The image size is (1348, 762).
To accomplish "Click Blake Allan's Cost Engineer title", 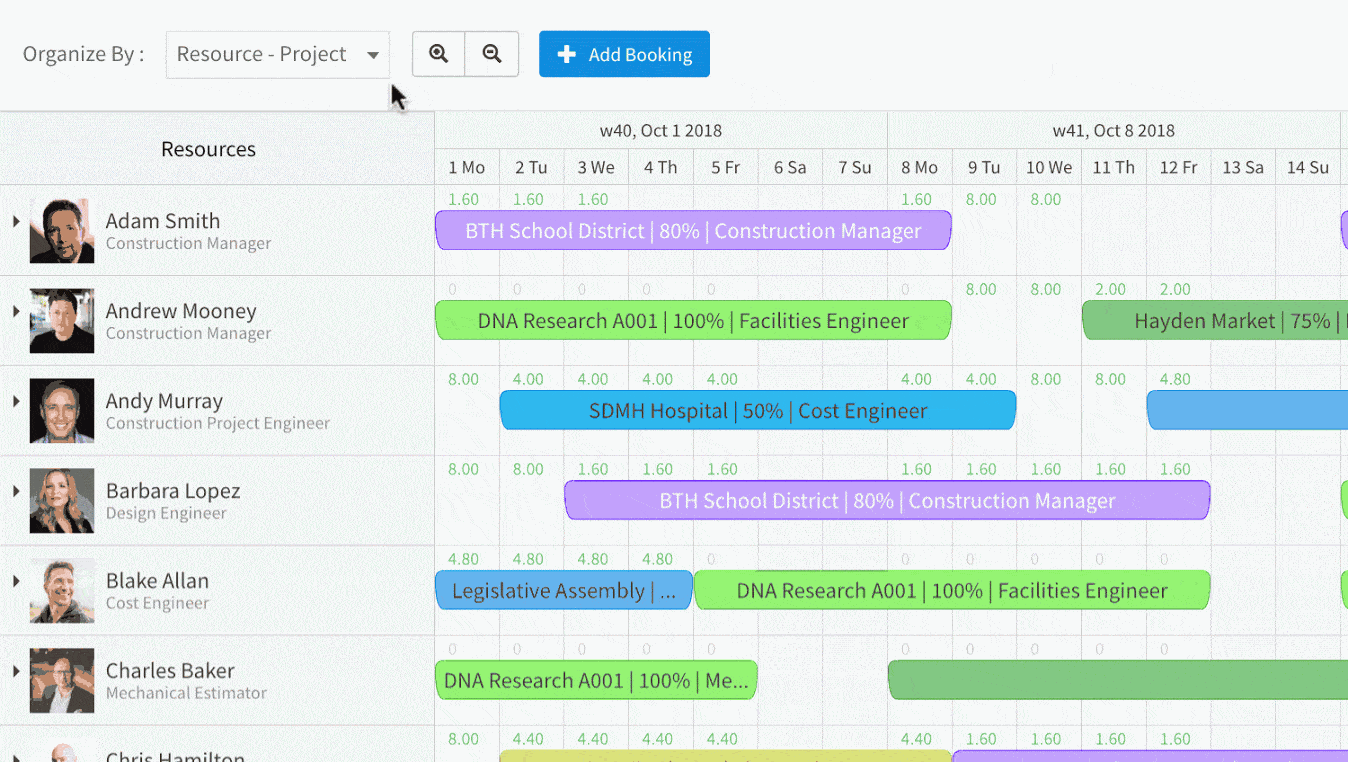I will pyautogui.click(x=157, y=603).
